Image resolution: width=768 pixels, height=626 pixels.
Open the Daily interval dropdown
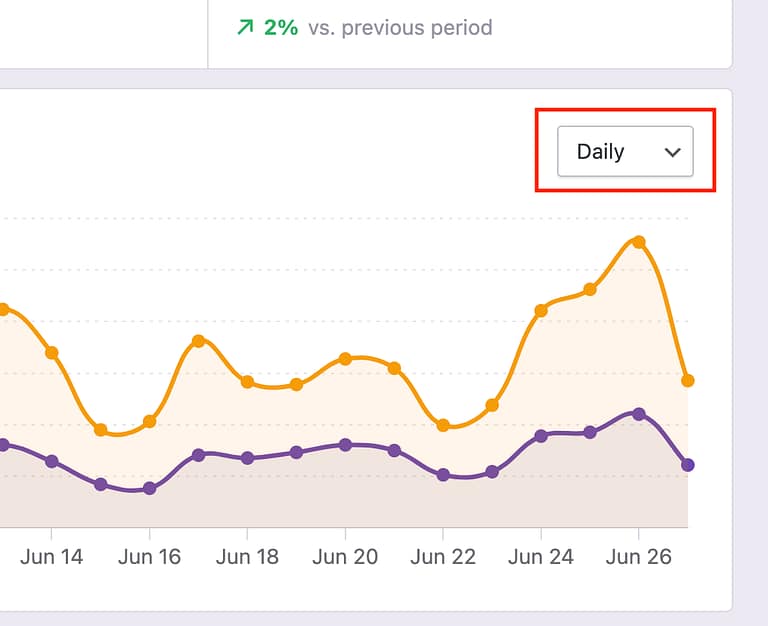click(x=624, y=152)
